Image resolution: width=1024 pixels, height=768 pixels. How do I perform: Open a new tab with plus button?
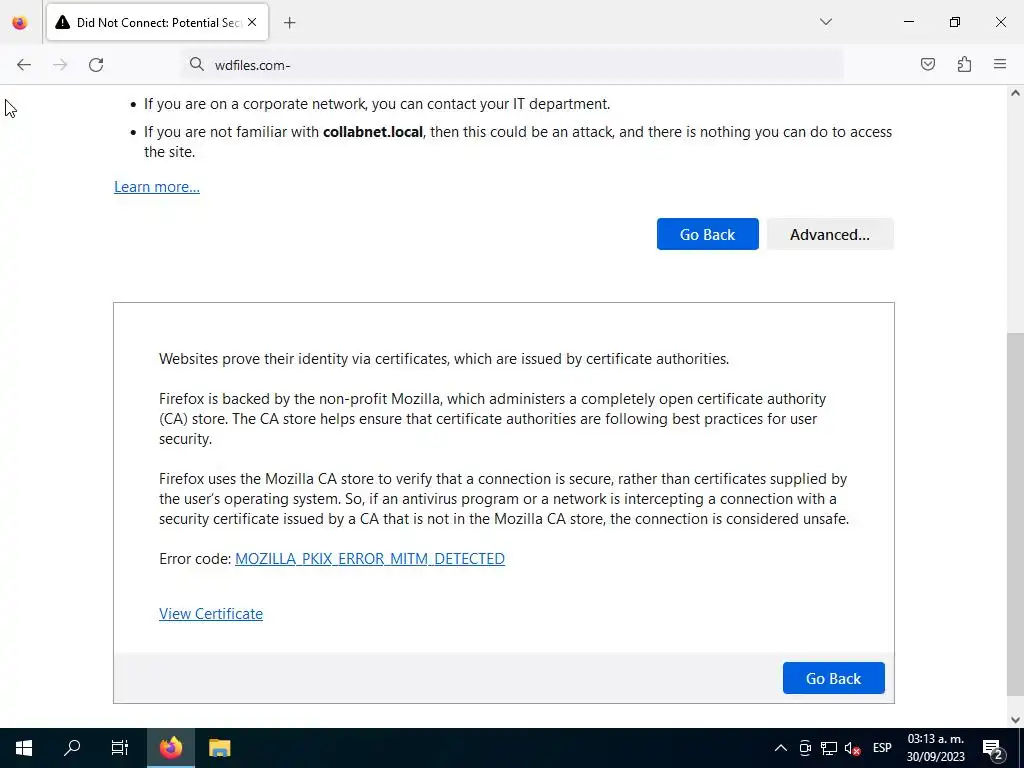pyautogui.click(x=289, y=23)
